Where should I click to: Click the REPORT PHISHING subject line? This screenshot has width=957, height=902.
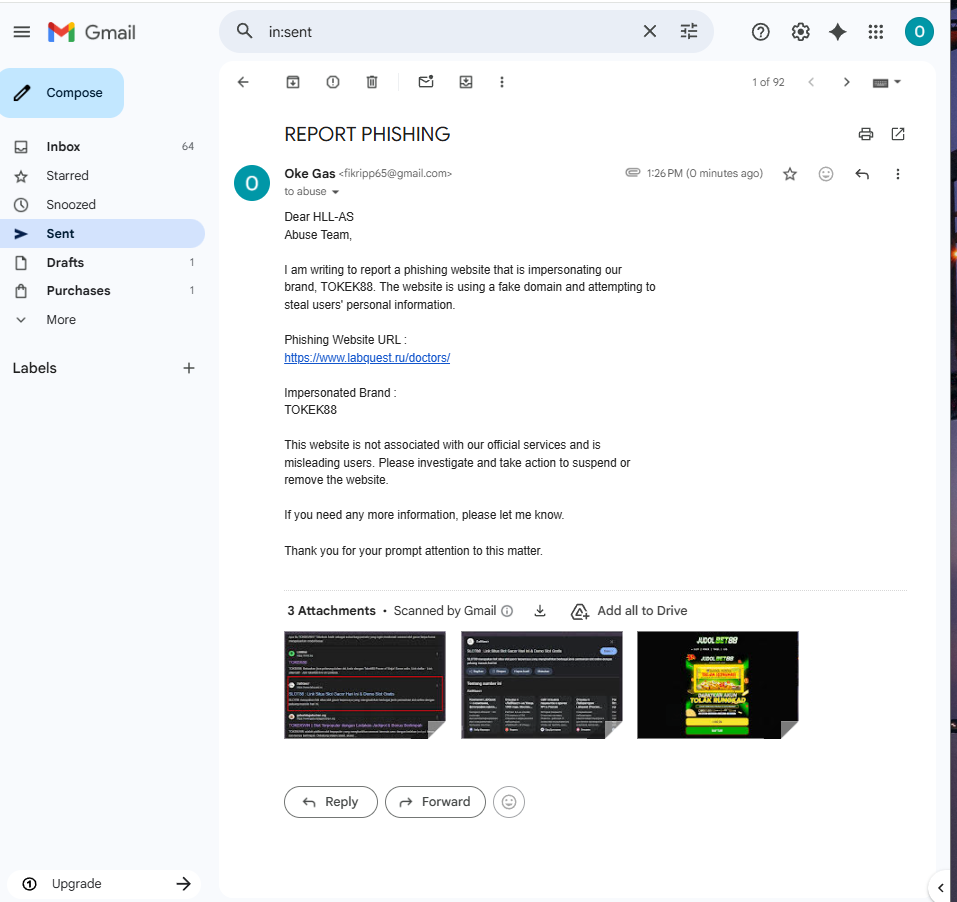367,134
